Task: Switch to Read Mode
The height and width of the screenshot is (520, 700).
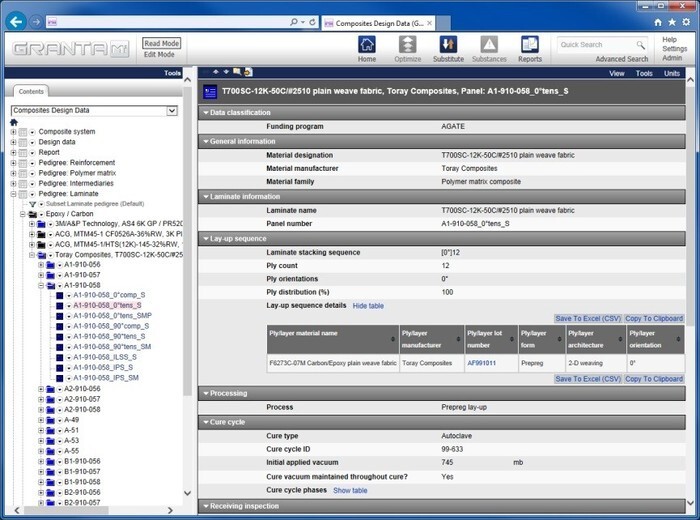Action: 161,43
